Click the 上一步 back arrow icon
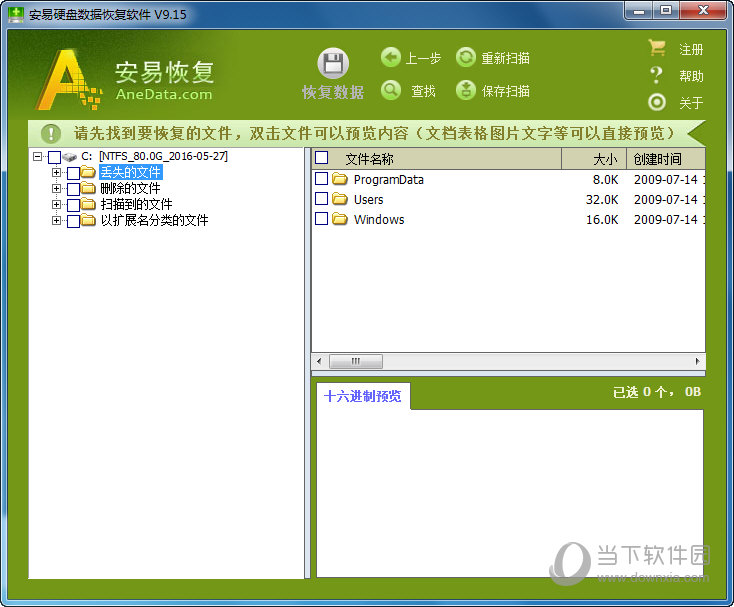This screenshot has width=734, height=607. 391,58
